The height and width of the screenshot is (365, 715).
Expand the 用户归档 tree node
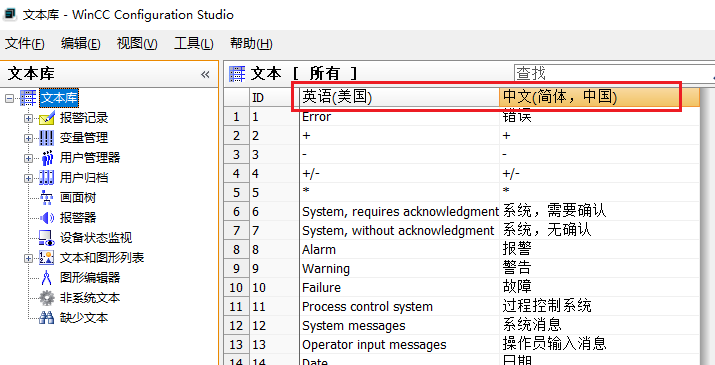28,178
